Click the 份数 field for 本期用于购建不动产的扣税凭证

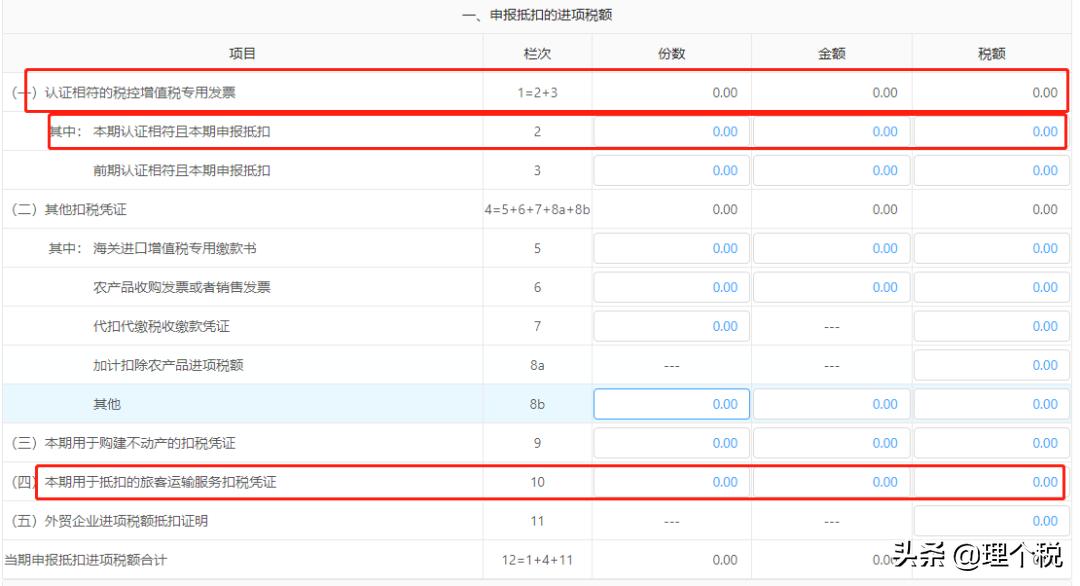pyautogui.click(x=671, y=442)
